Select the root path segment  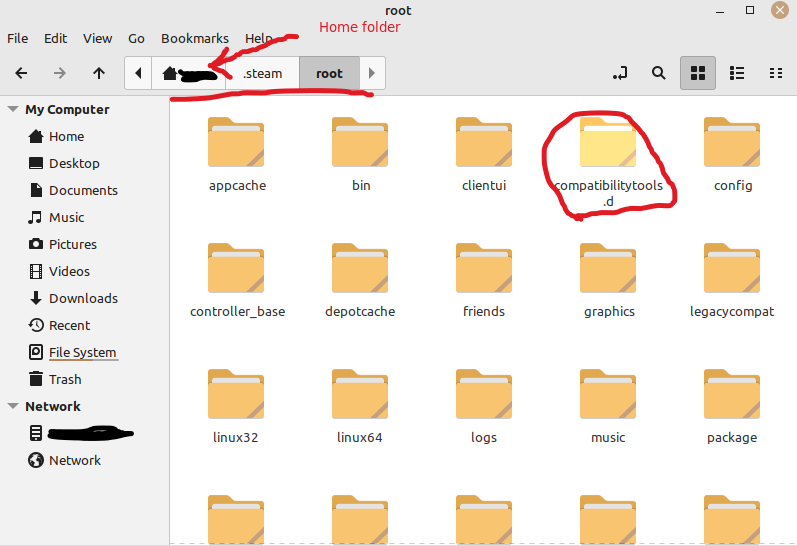[329, 73]
